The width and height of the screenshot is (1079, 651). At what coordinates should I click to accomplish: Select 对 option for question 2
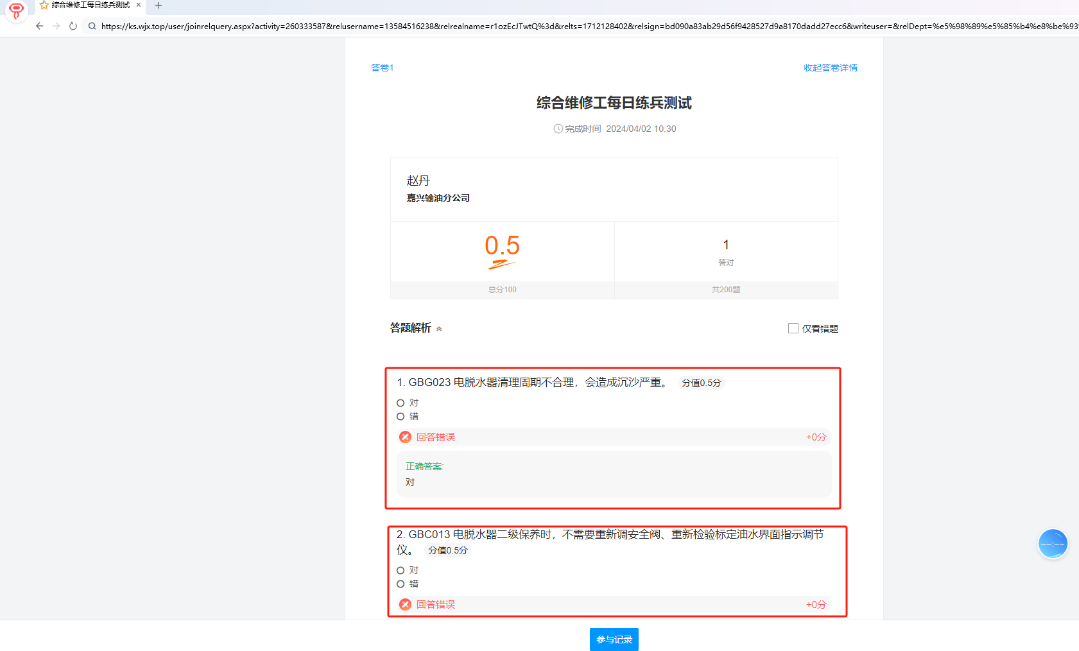click(x=401, y=570)
